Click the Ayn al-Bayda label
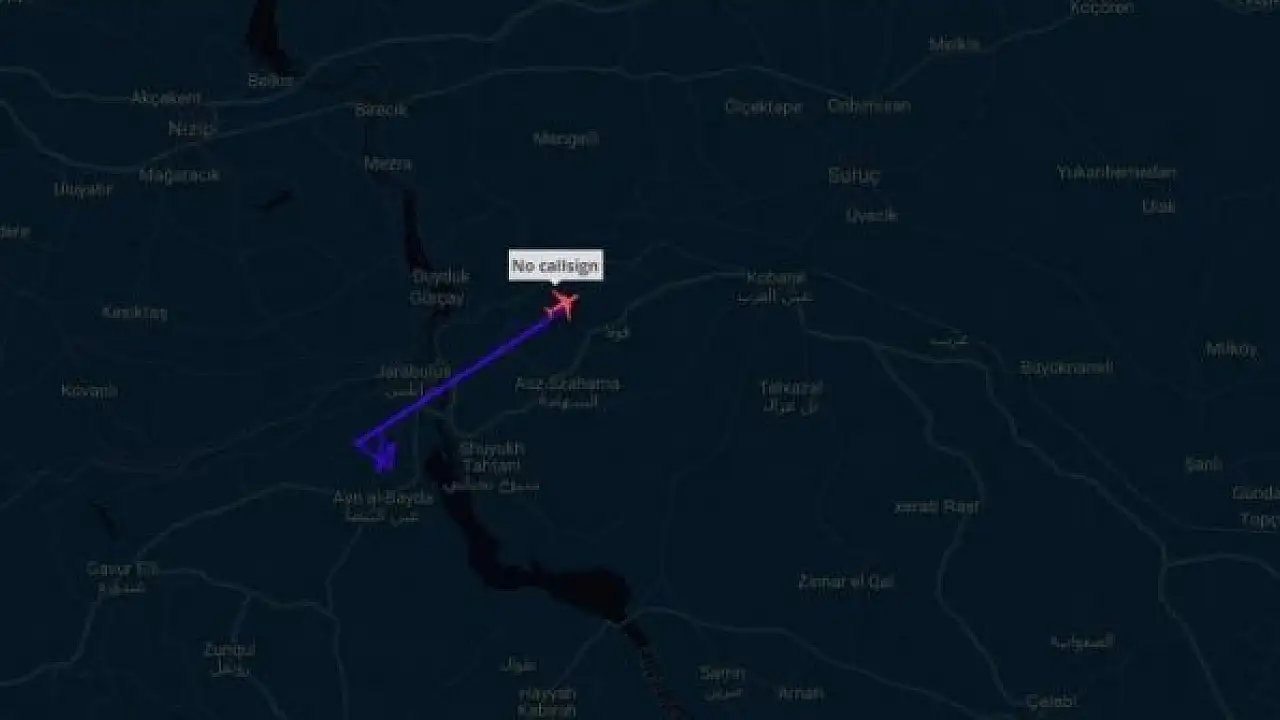The height and width of the screenshot is (720, 1280). click(383, 497)
